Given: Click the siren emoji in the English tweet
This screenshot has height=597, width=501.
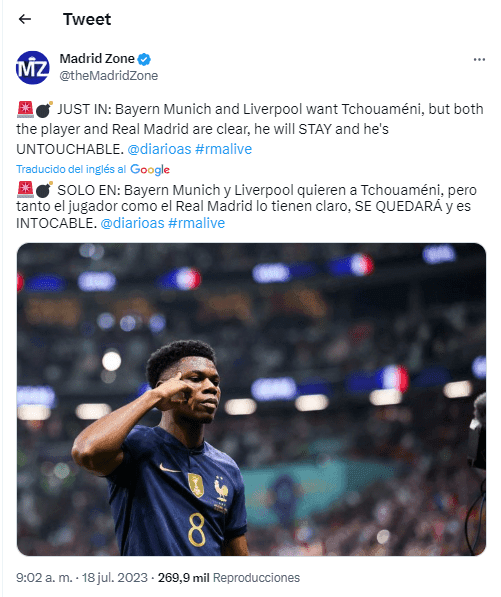Looking at the screenshot, I should click(25, 109).
